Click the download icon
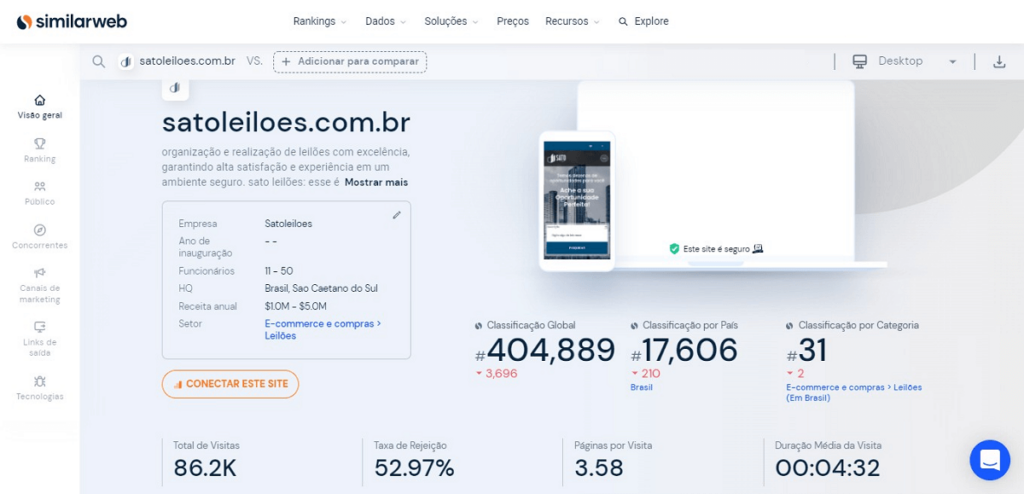Screen dimensions: 1024x494 [x=998, y=61]
